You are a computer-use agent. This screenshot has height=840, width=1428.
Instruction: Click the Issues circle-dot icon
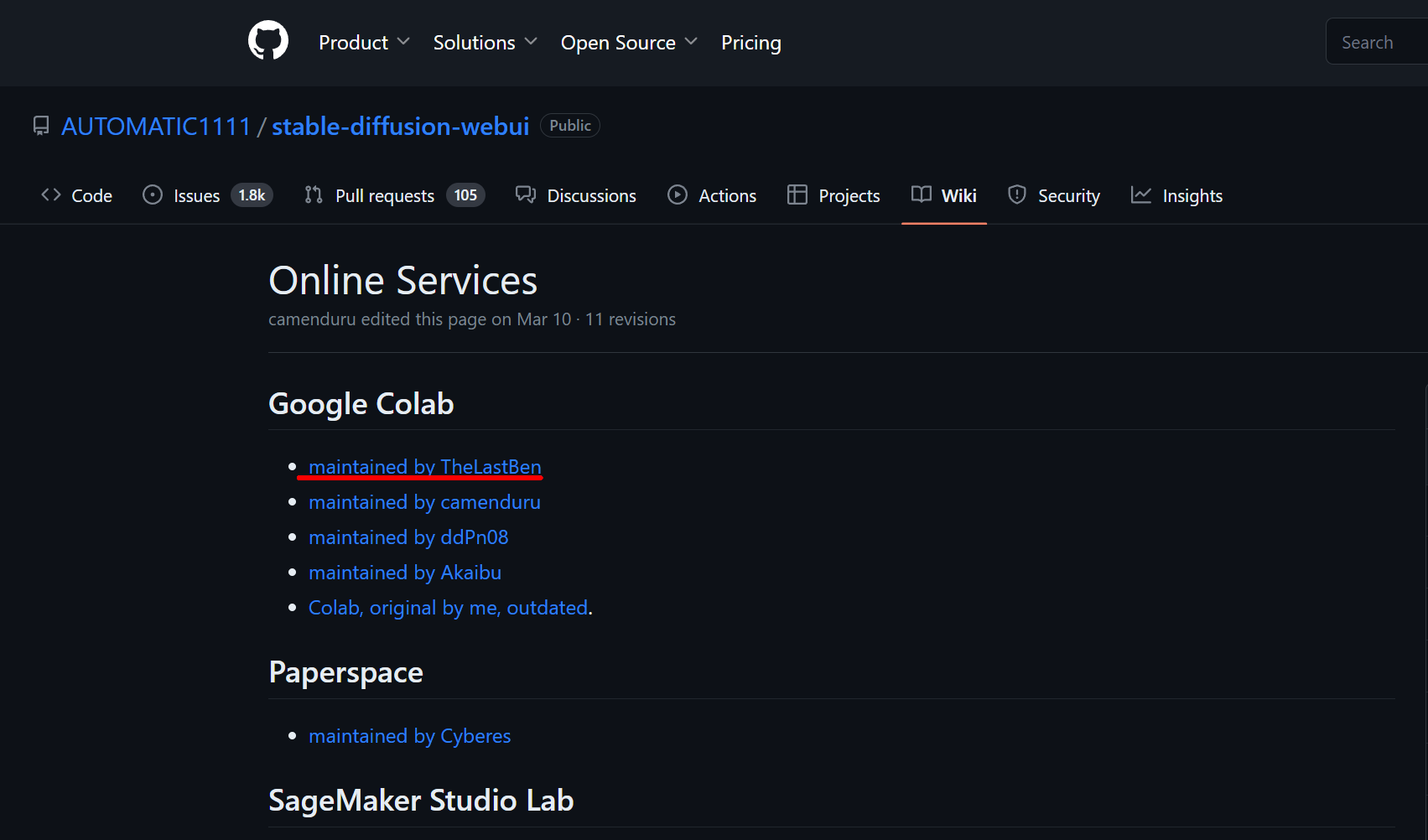tap(153, 195)
